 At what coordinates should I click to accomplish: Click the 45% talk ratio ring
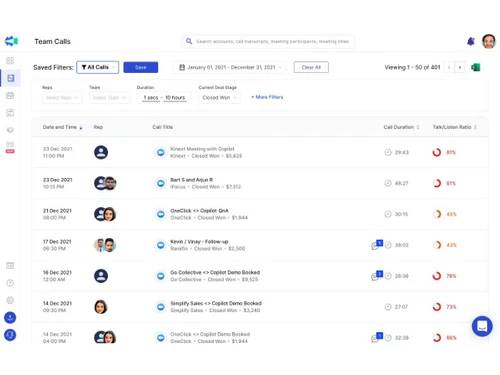point(437,214)
